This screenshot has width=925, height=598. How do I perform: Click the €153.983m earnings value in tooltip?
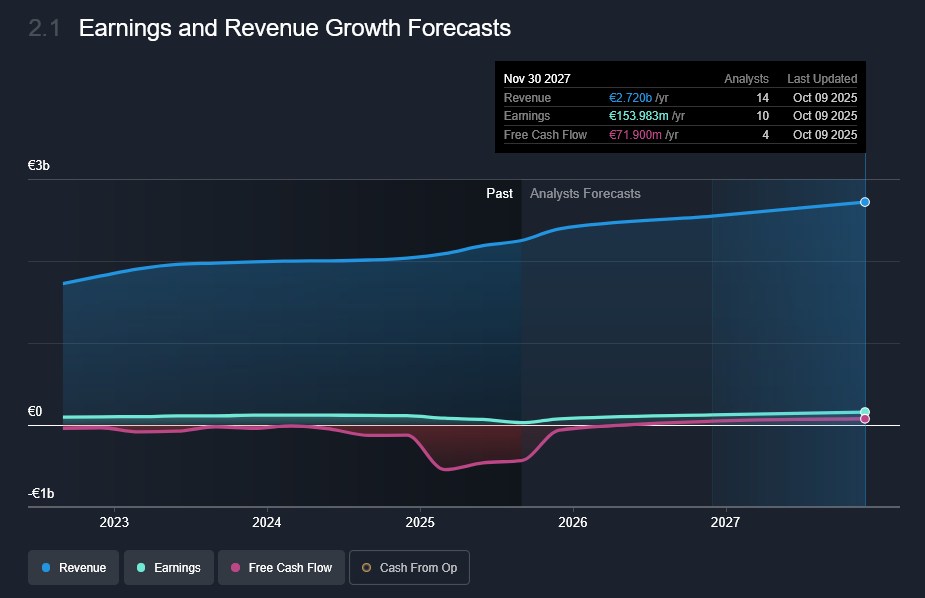tap(637, 116)
